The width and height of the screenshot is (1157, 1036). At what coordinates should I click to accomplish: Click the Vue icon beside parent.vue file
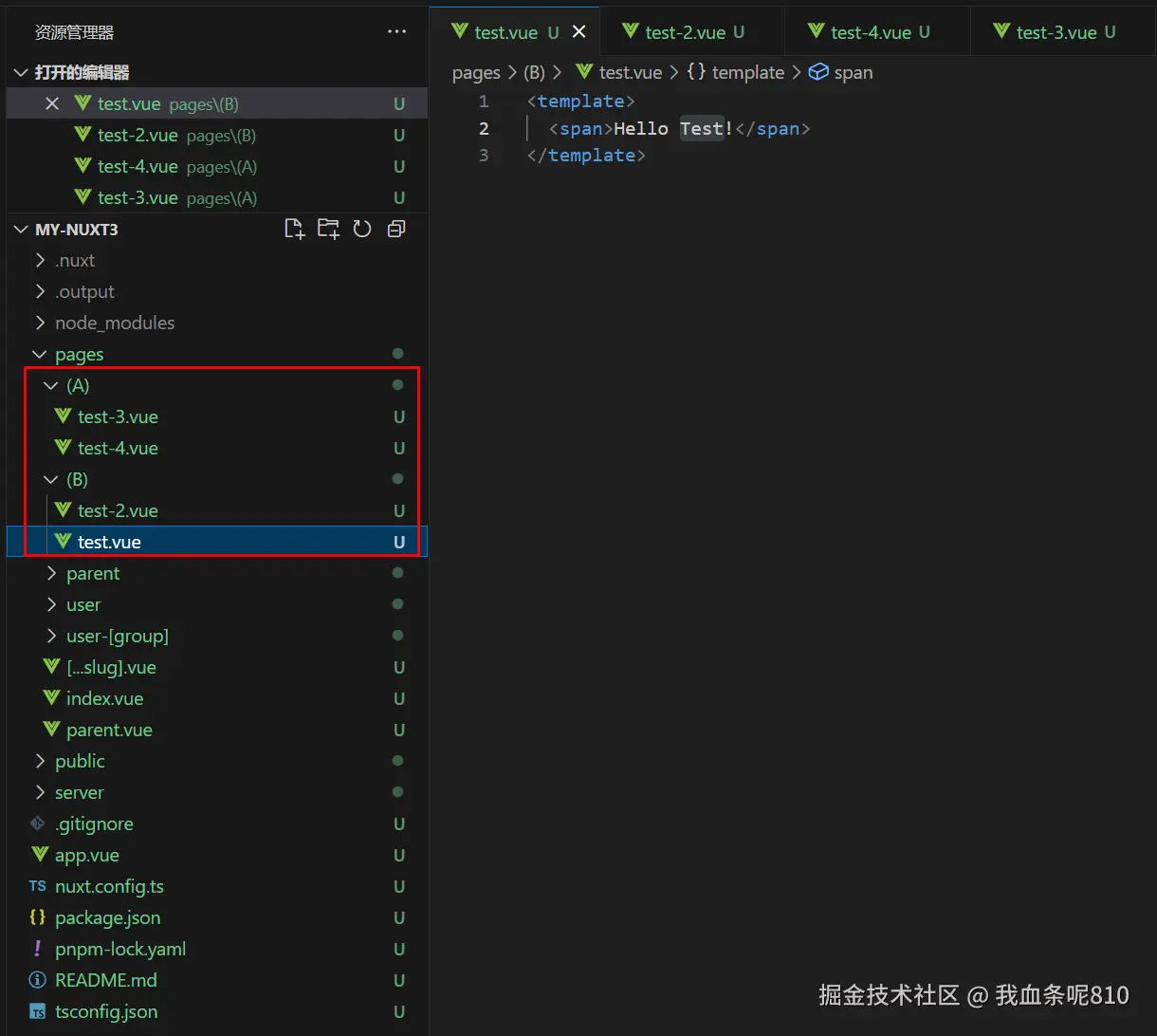(51, 729)
